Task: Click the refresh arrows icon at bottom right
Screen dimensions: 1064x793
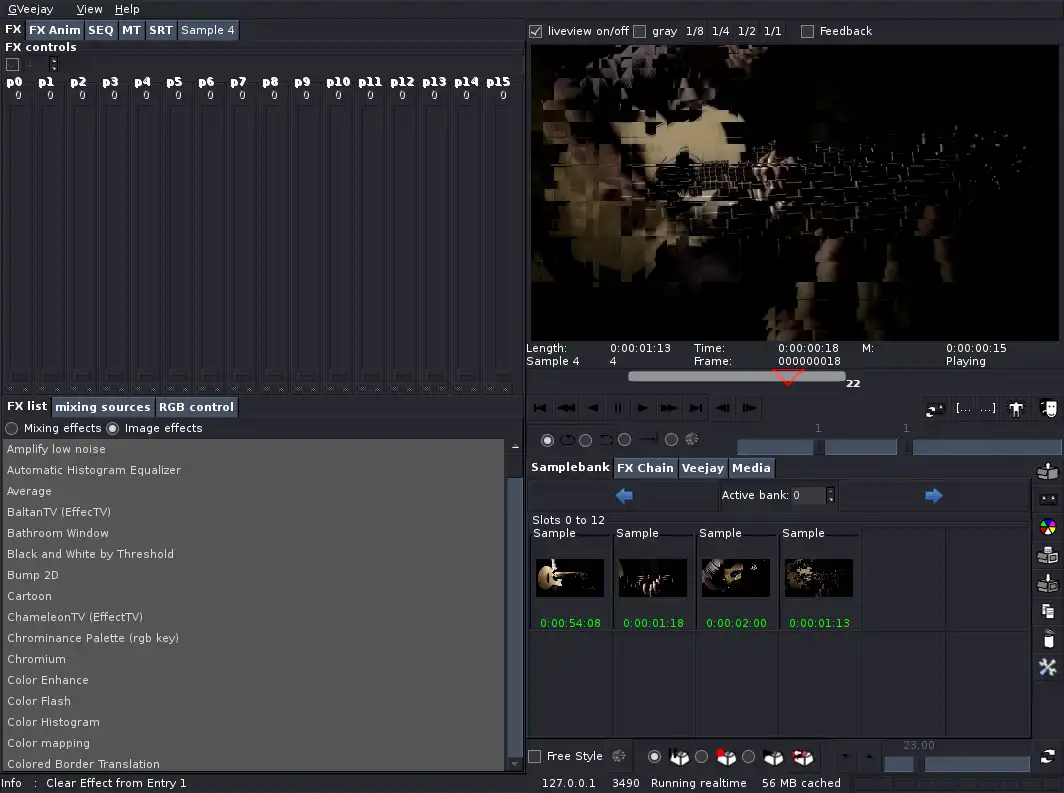Action: pyautogui.click(x=1048, y=756)
